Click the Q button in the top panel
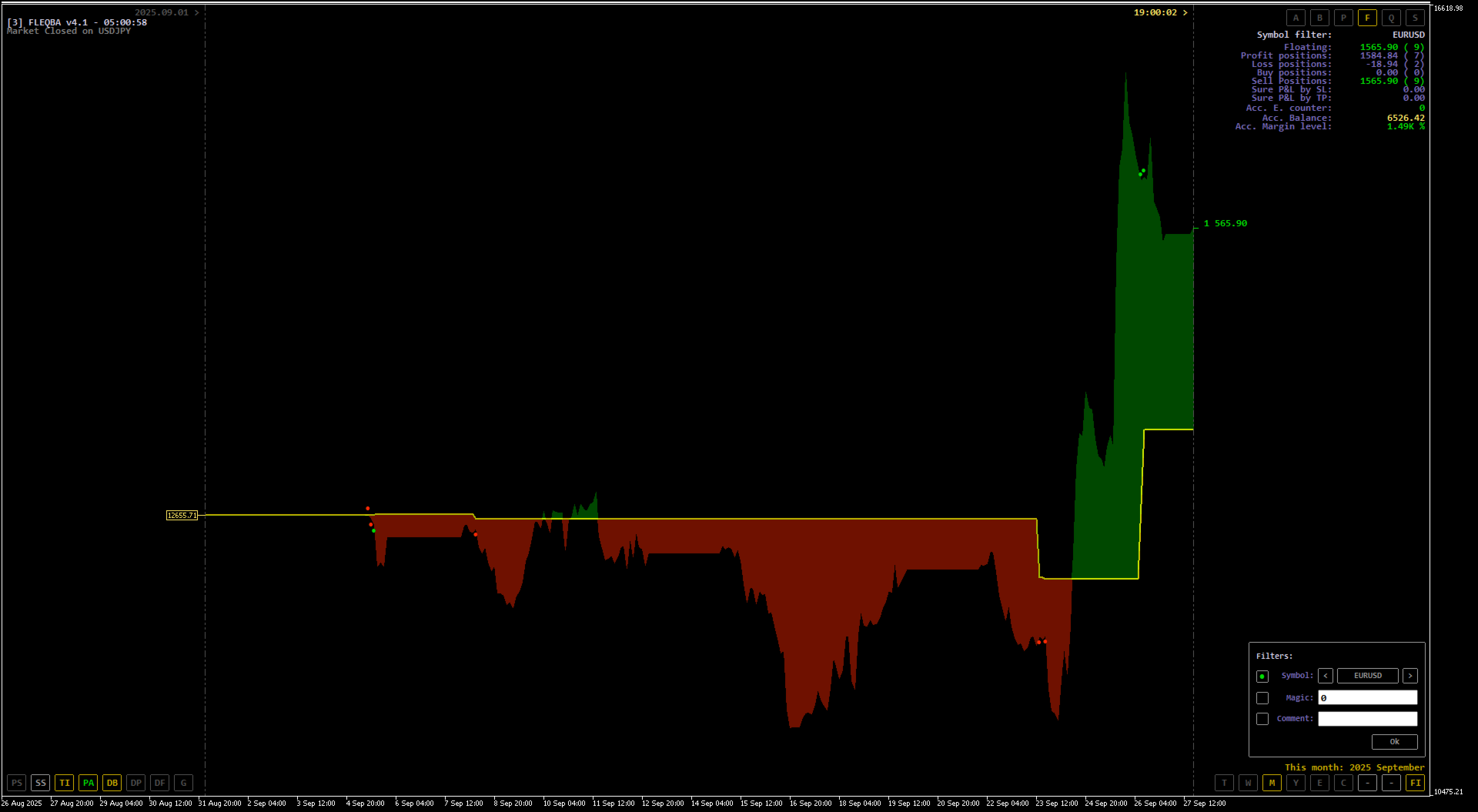This screenshot has height=812, width=1478. pos(1392,18)
